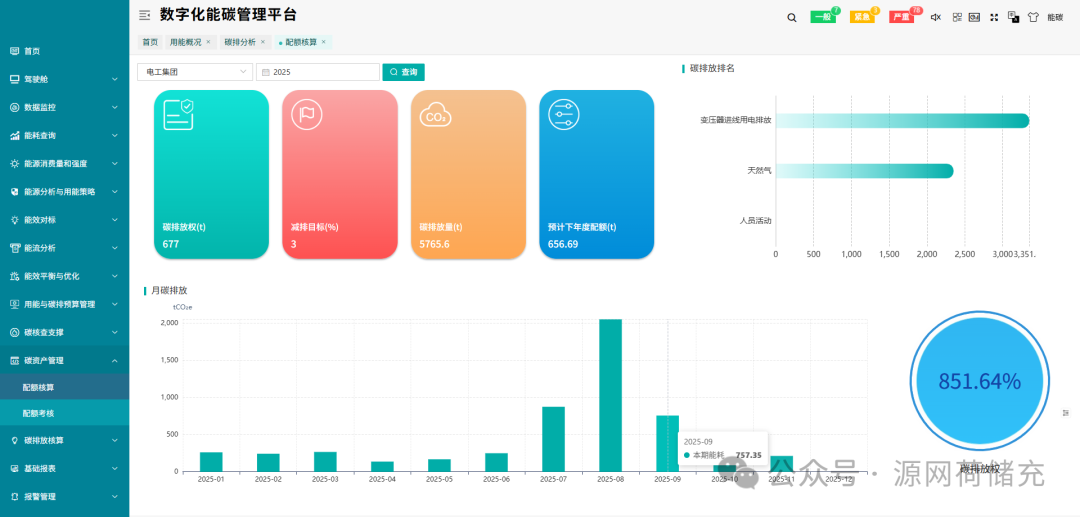Expand the 驾驶舱 sidebar menu
This screenshot has height=517, width=1080.
pos(64,79)
